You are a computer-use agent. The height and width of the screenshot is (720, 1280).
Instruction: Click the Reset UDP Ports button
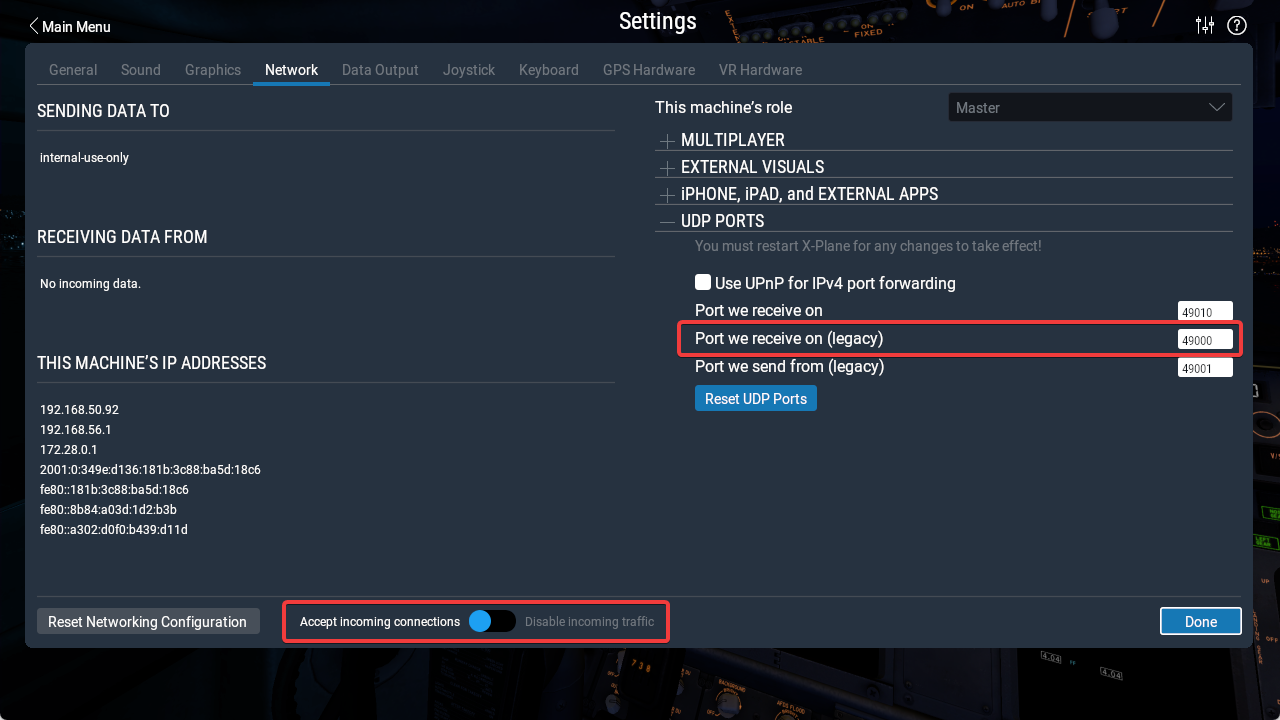[755, 398]
